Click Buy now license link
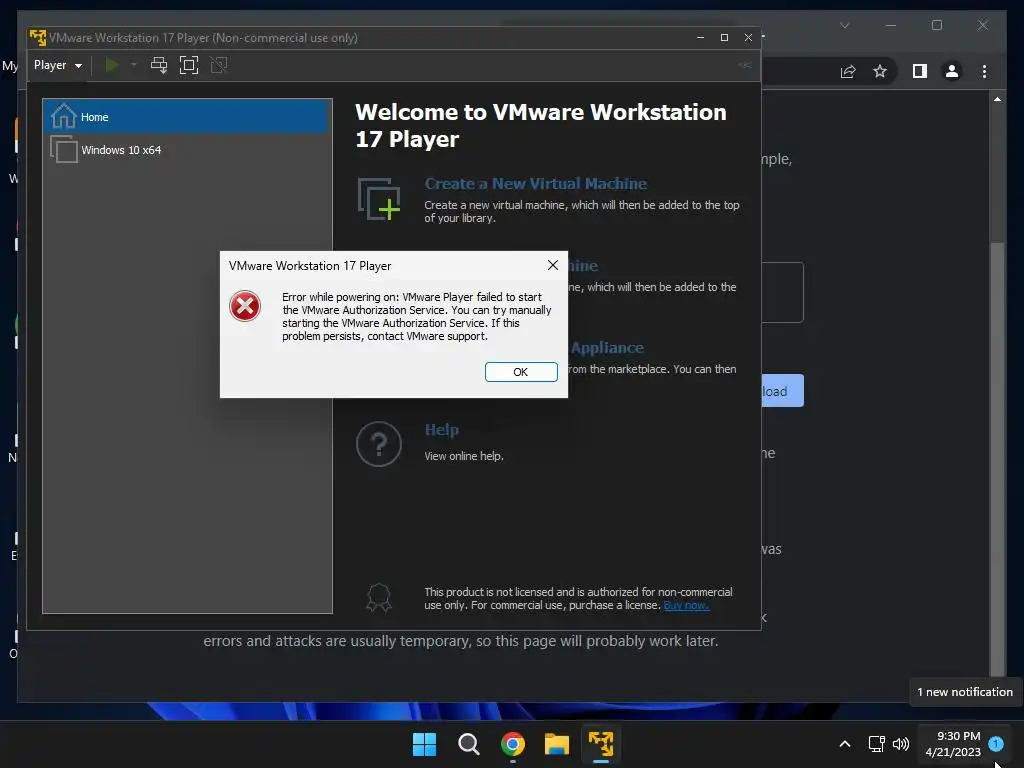 tap(686, 605)
